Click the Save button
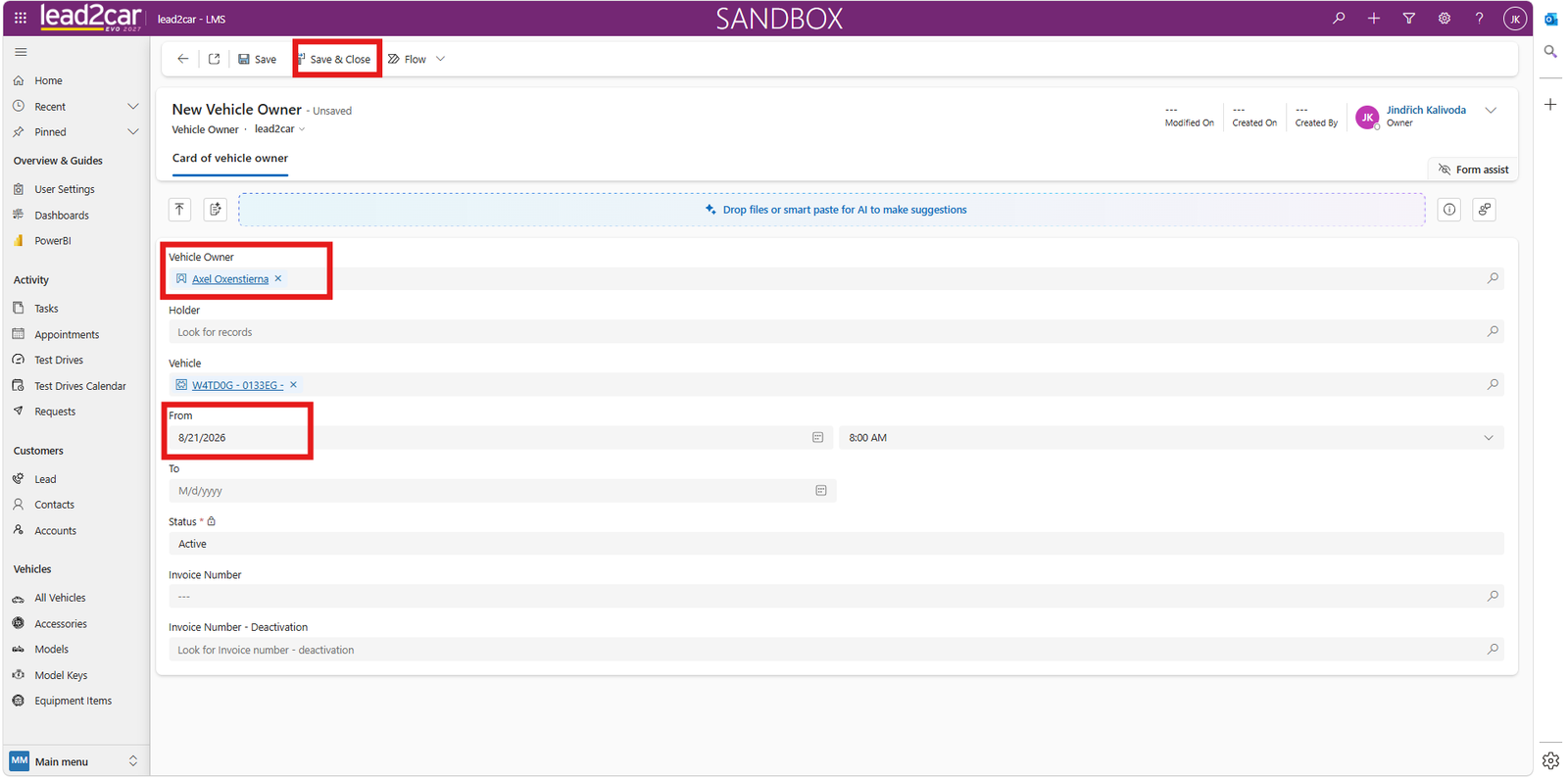The width and height of the screenshot is (1568, 778). pos(257,59)
